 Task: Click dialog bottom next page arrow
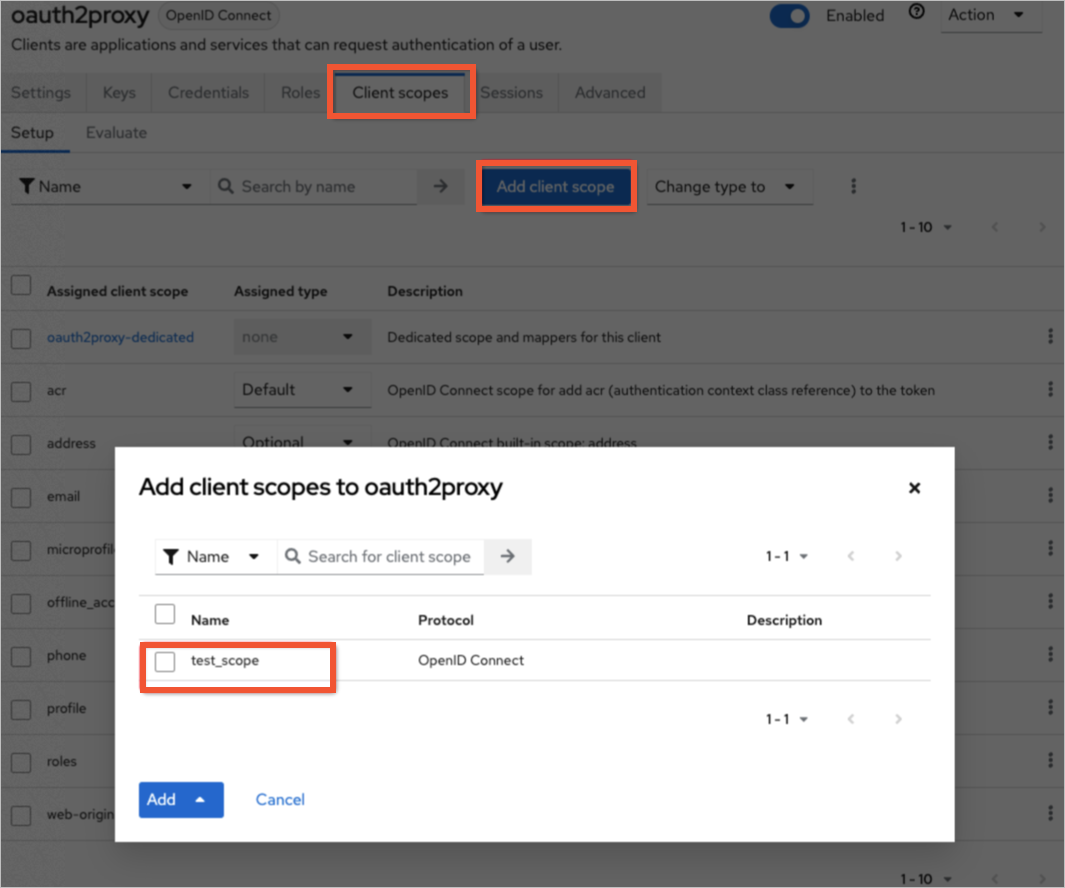[898, 719]
